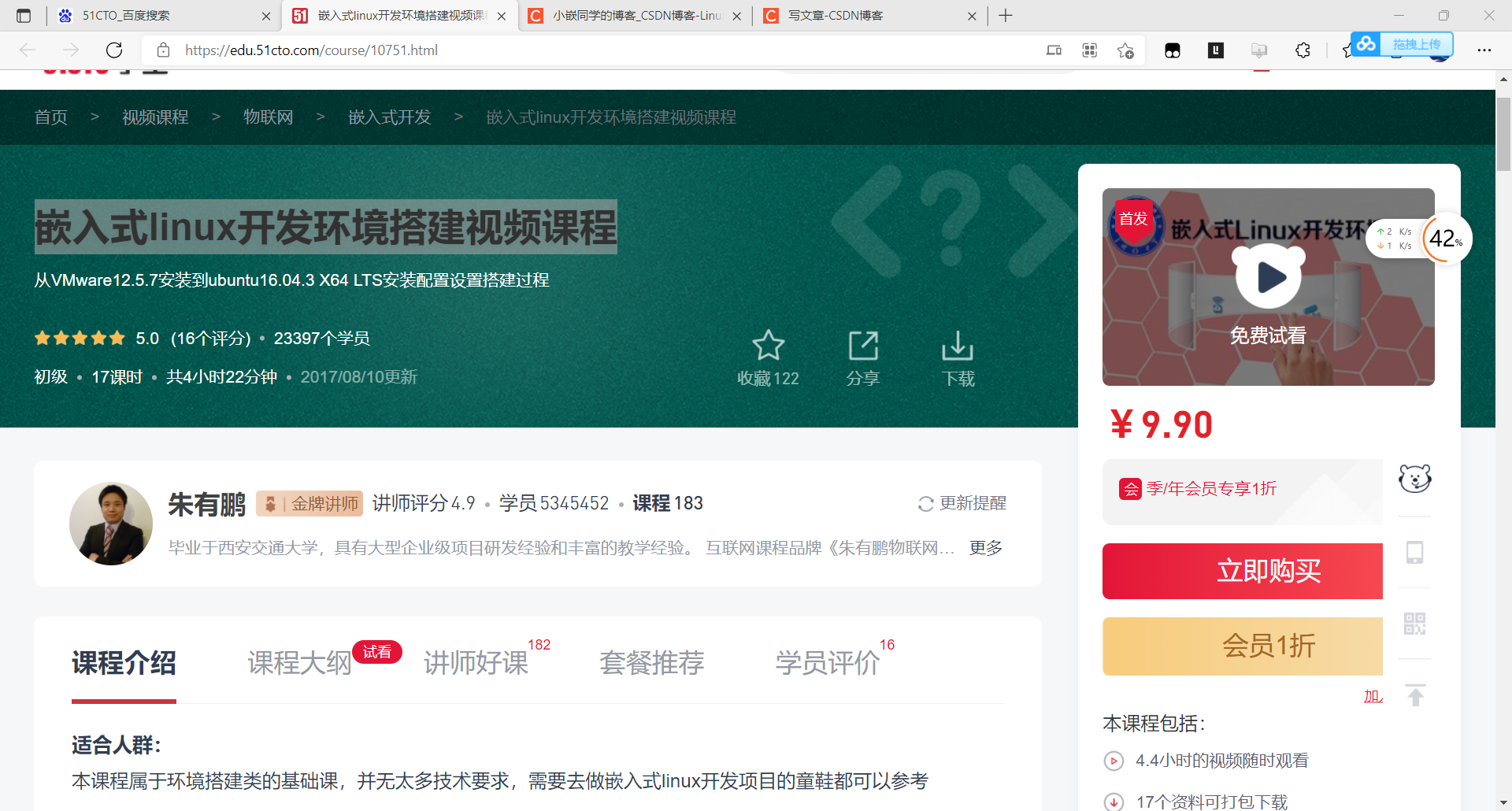Click the 42% network speed widget
This screenshot has width=1512, height=811.
pyautogui.click(x=1446, y=239)
